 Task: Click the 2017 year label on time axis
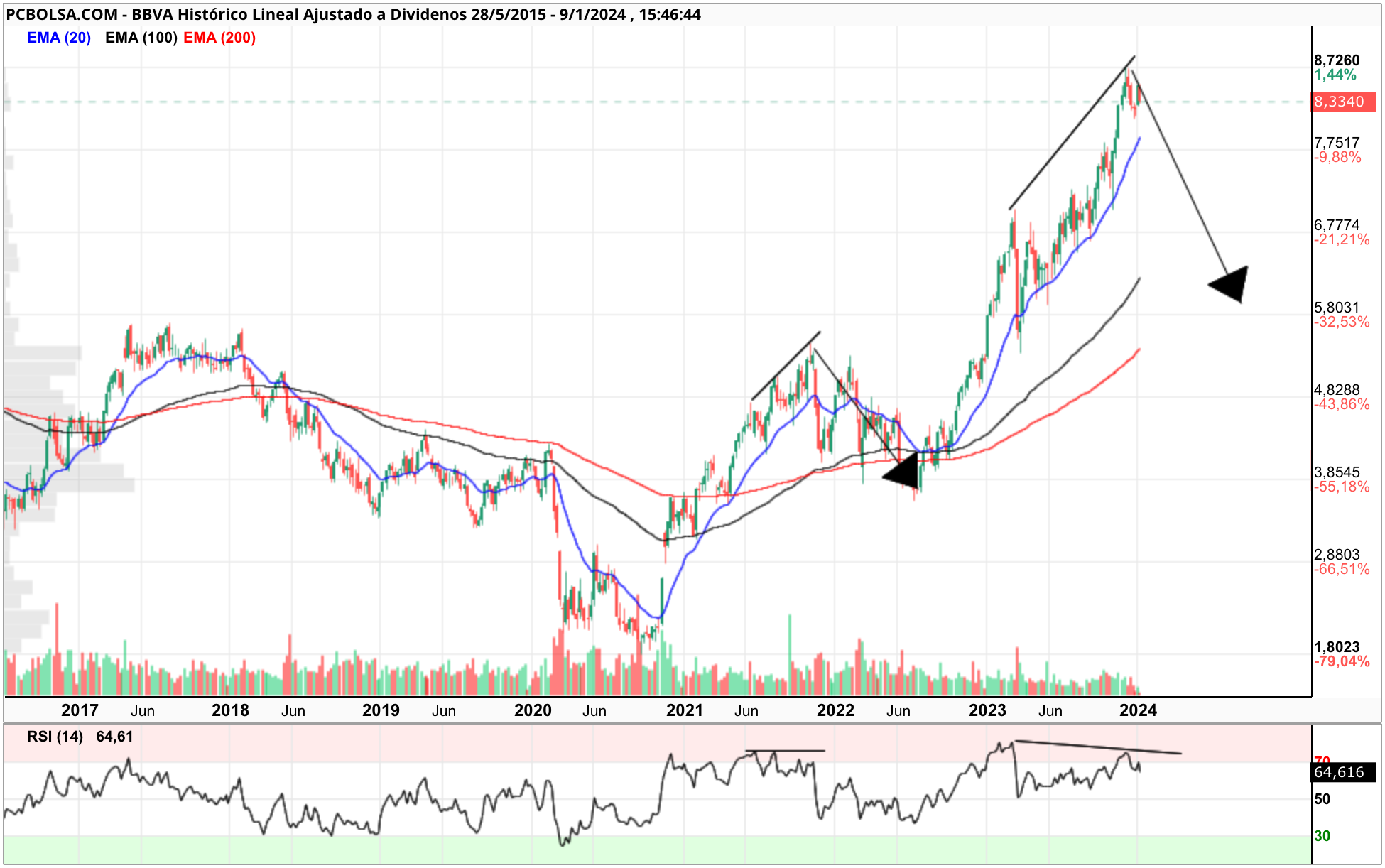[80, 710]
